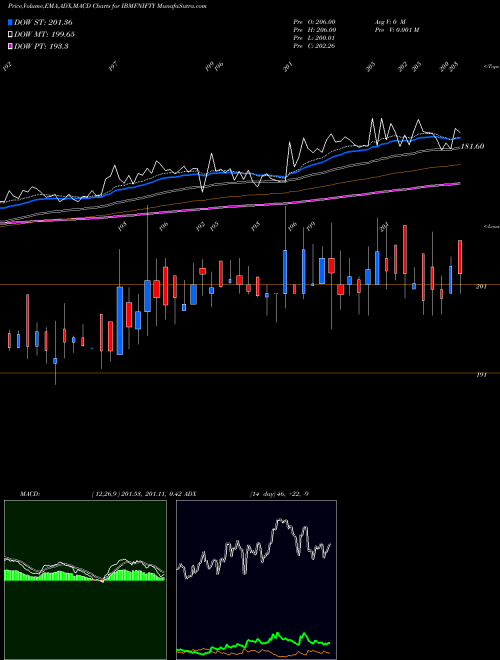
Task: Click the 'Pre L: 200.01' value
Action: pos(314,38)
